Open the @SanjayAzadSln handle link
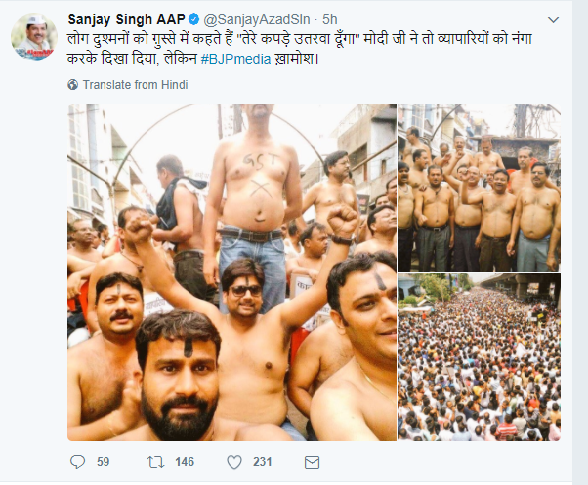The image size is (588, 485). [257, 19]
